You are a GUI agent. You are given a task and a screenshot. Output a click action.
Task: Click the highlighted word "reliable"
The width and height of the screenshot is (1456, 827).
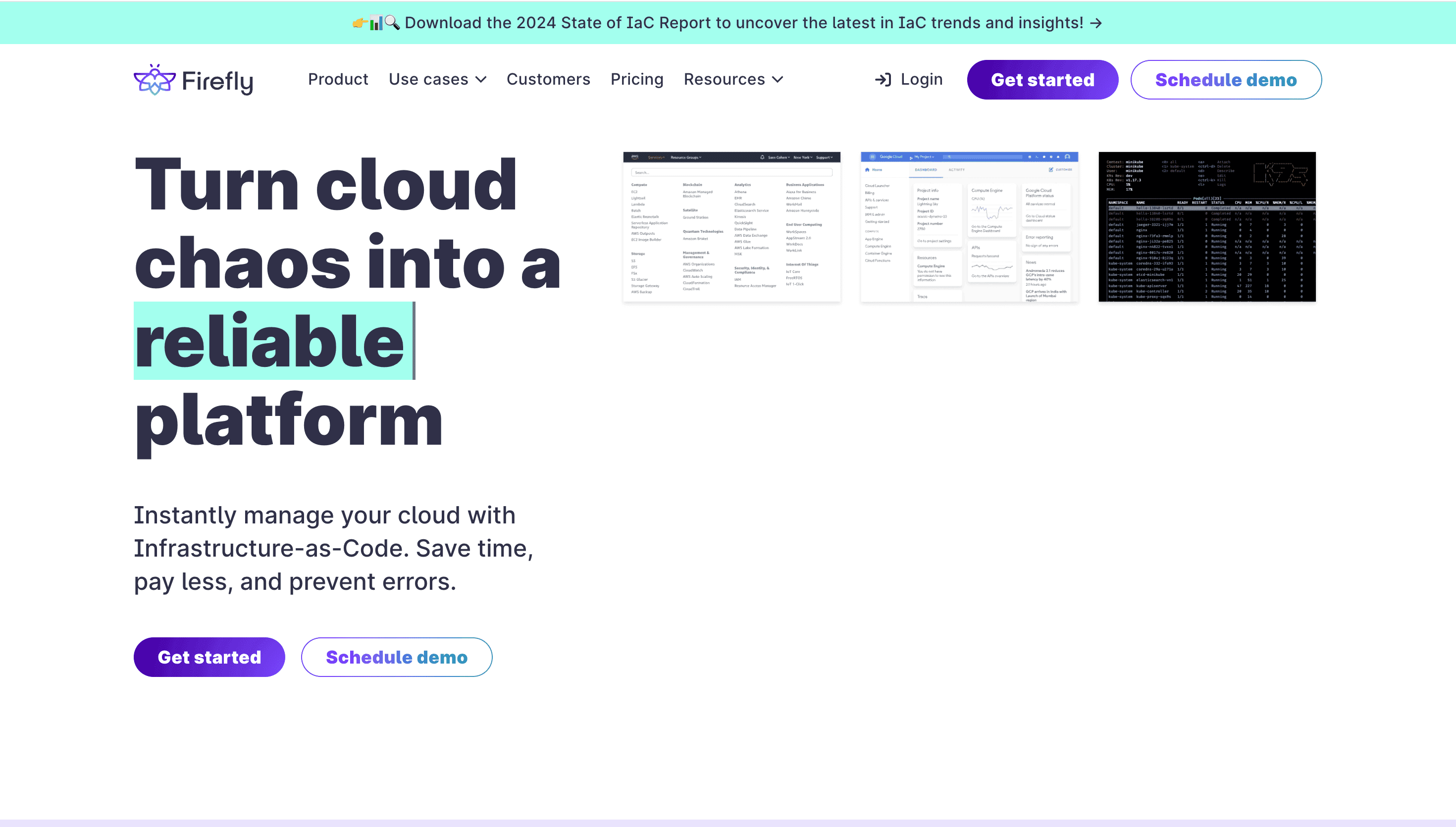(x=271, y=341)
